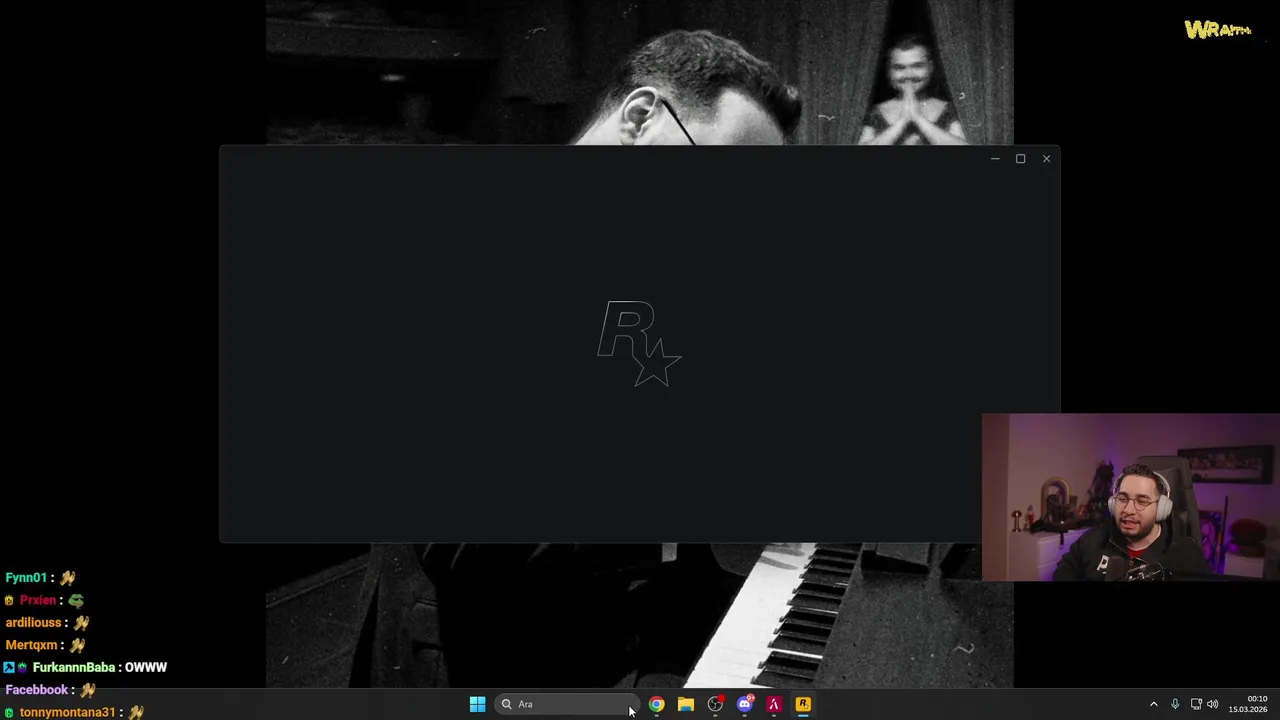
Task: Click chat username FurkannnBaba
Action: [74, 667]
